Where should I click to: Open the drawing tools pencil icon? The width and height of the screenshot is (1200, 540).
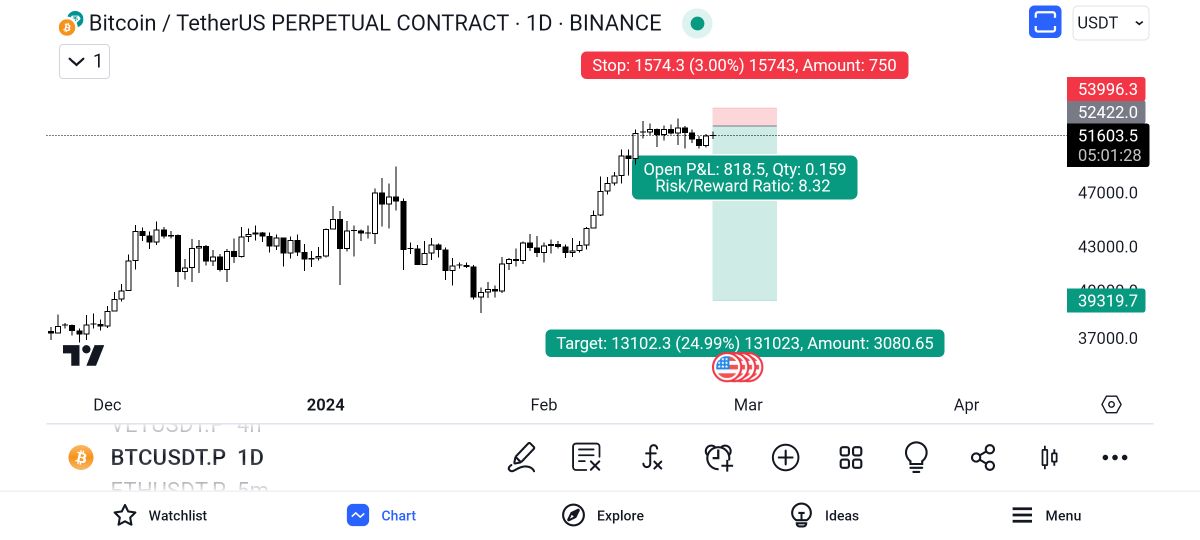[522, 458]
